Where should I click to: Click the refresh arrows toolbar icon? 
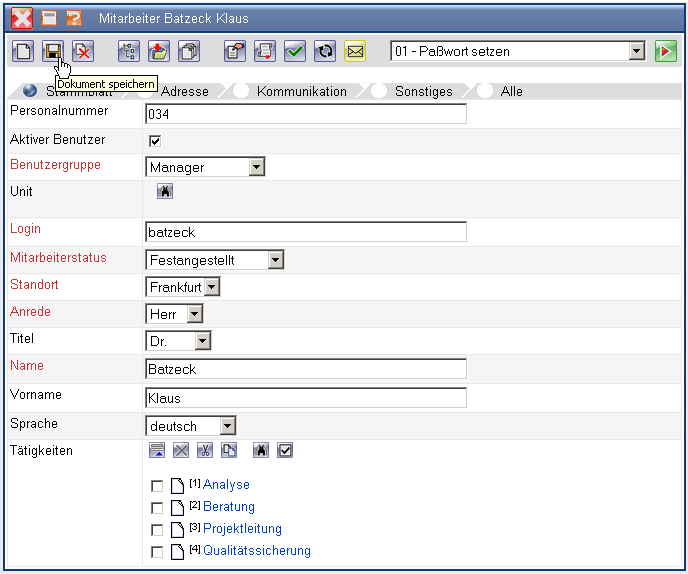[x=324, y=51]
